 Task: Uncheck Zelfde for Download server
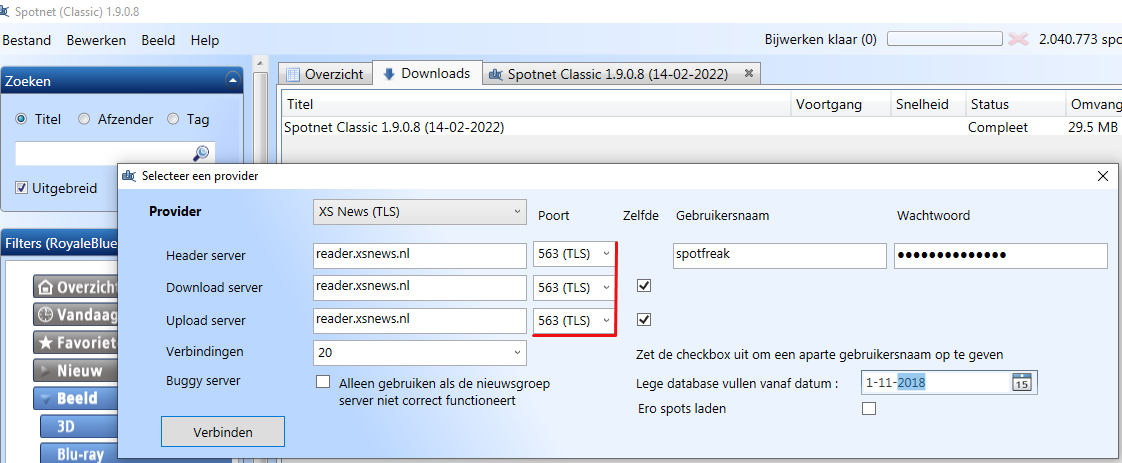click(644, 286)
